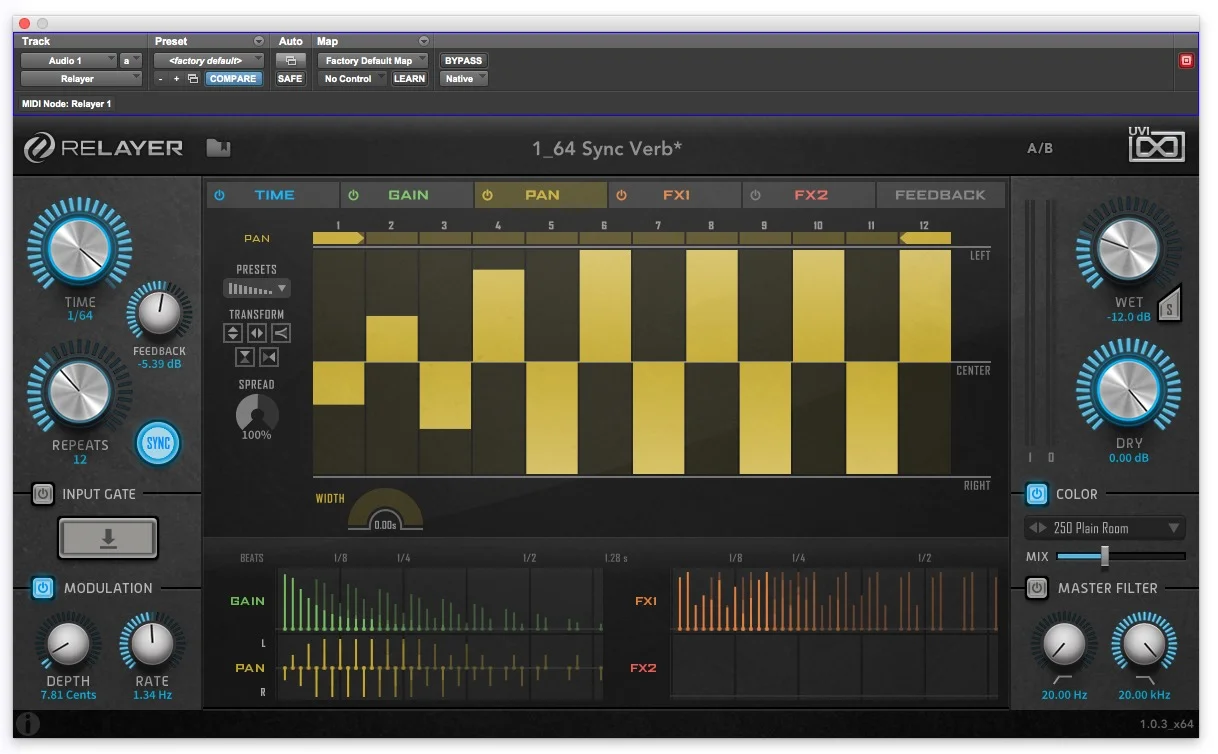Open the Pan PRESETS shape dropdown
This screenshot has width=1218, height=754.
(256, 287)
